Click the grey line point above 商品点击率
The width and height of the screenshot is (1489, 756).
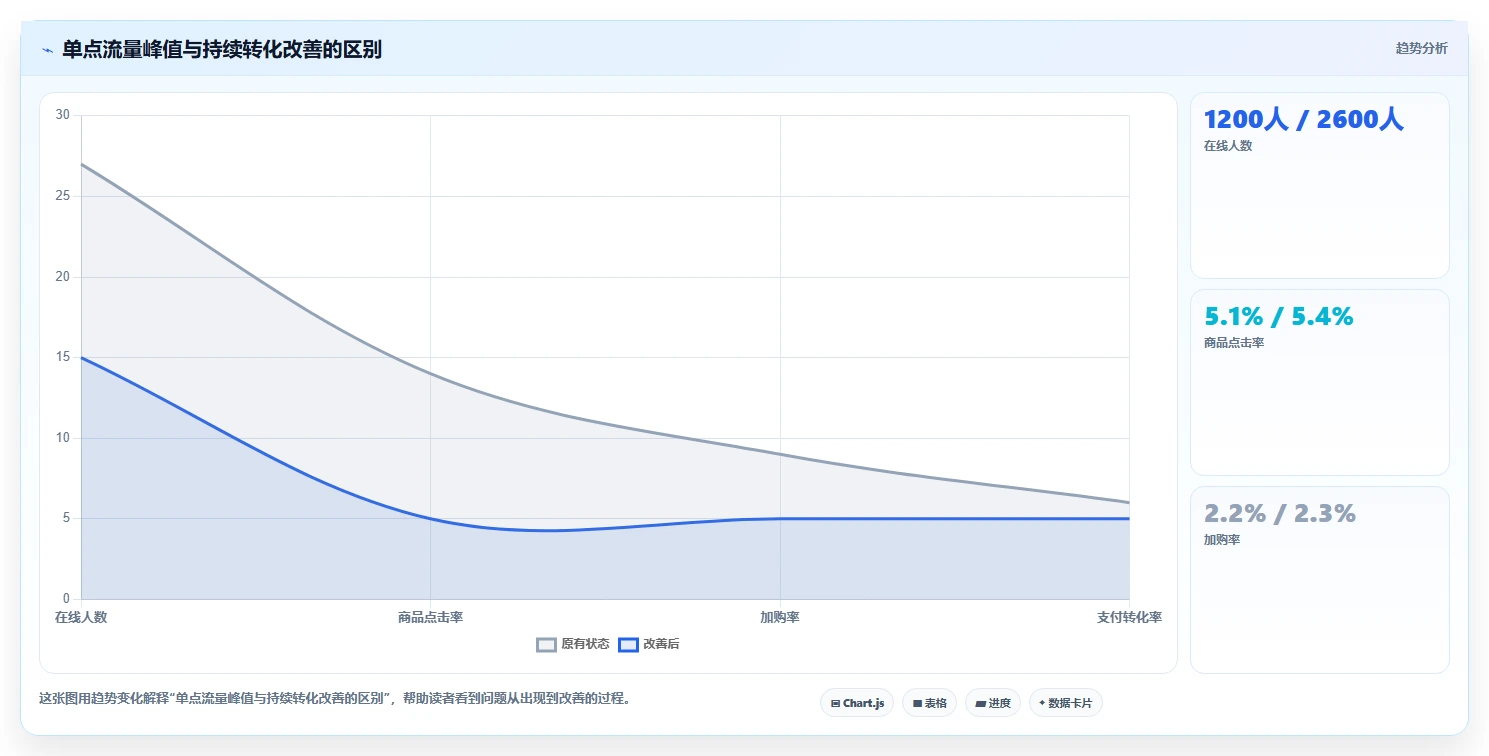pyautogui.click(x=430, y=373)
